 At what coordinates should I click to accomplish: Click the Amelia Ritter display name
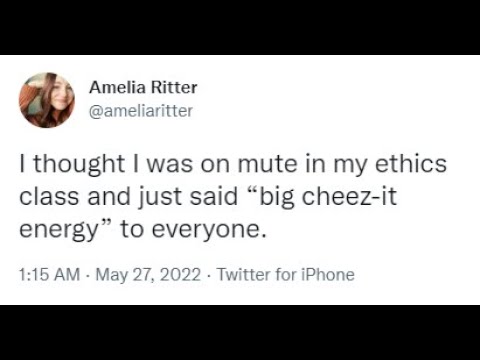143,88
